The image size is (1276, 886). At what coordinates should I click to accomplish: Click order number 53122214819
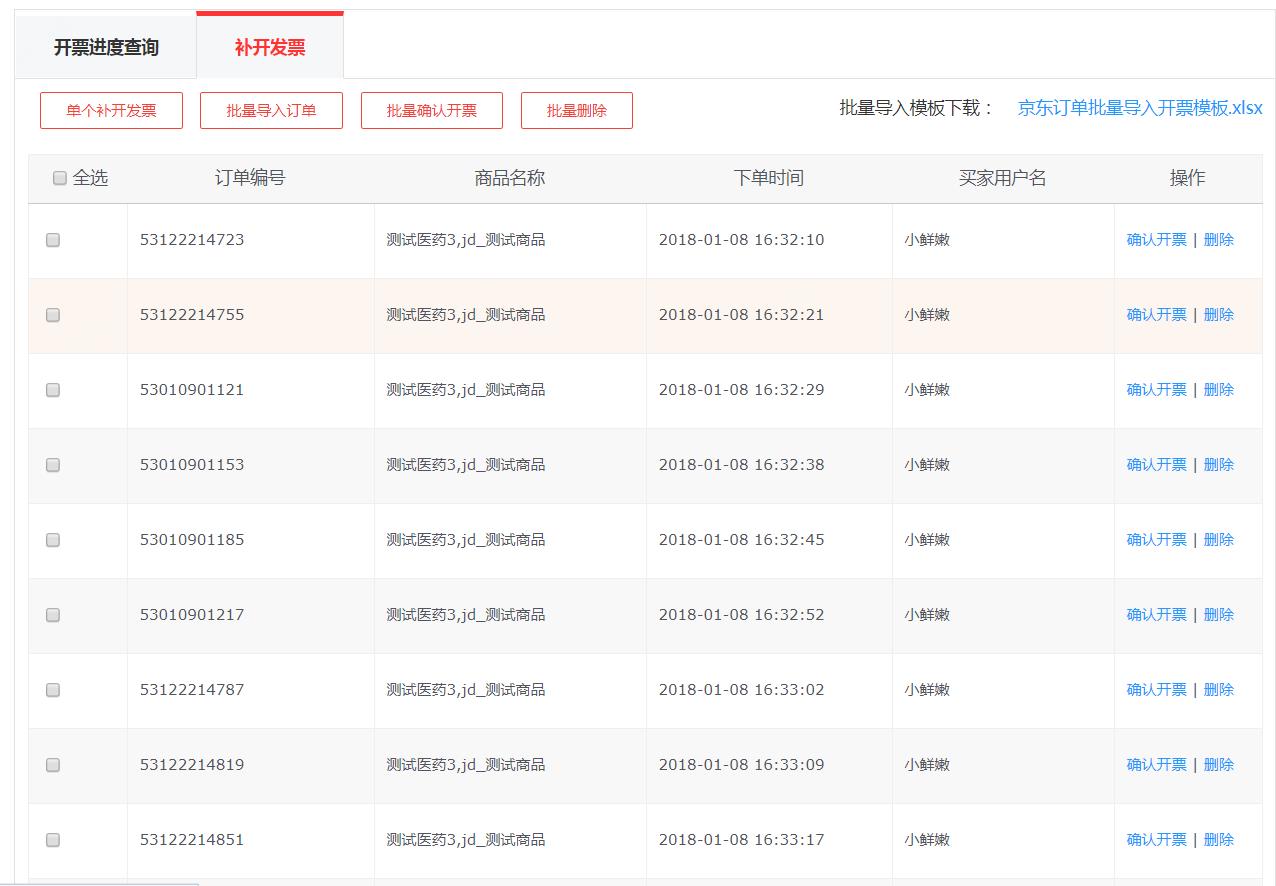coord(192,765)
